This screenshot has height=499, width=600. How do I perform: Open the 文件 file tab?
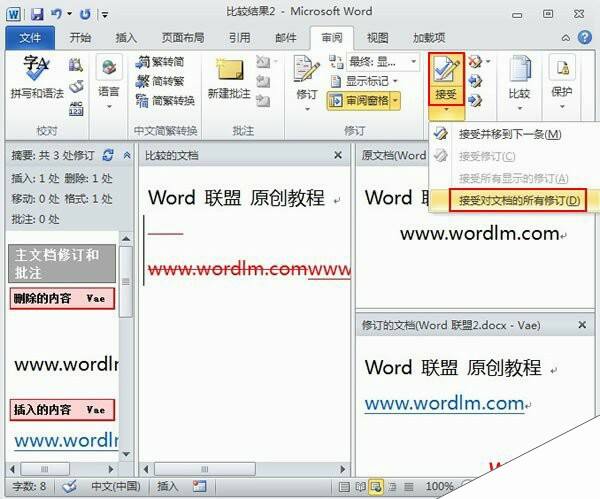[x=30, y=38]
